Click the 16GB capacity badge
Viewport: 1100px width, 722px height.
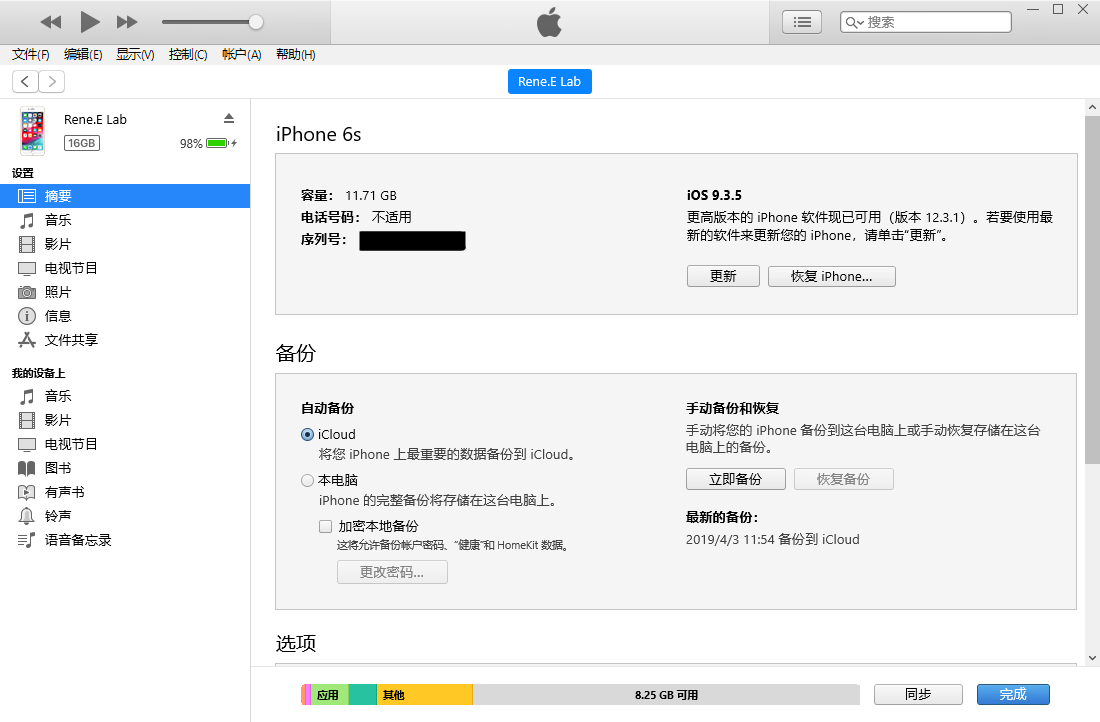81,143
